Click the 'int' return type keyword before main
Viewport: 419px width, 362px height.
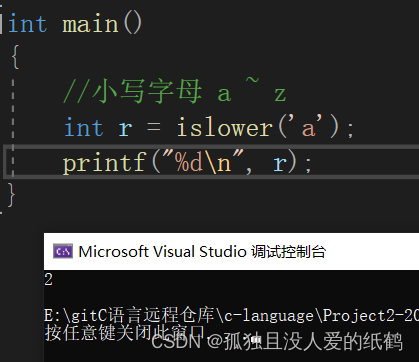tap(28, 24)
